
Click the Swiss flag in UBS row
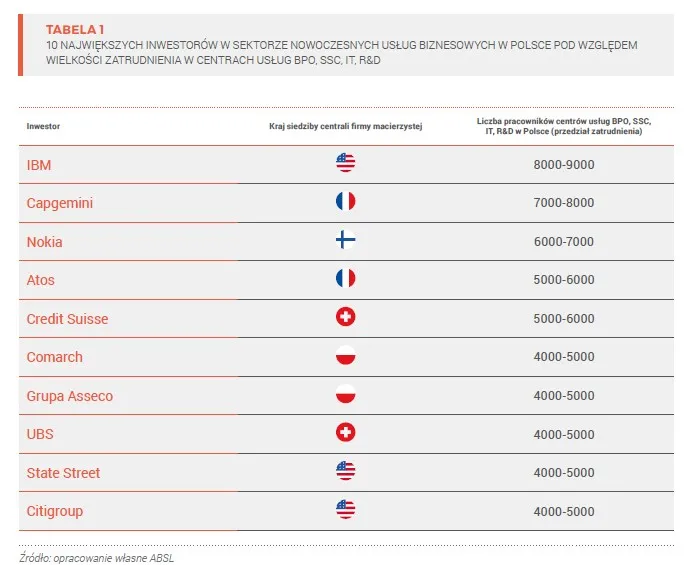tap(346, 433)
